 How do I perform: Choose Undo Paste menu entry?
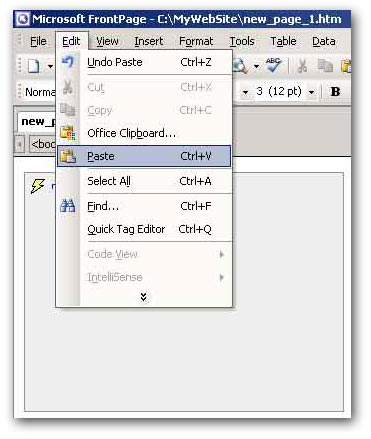(144, 62)
